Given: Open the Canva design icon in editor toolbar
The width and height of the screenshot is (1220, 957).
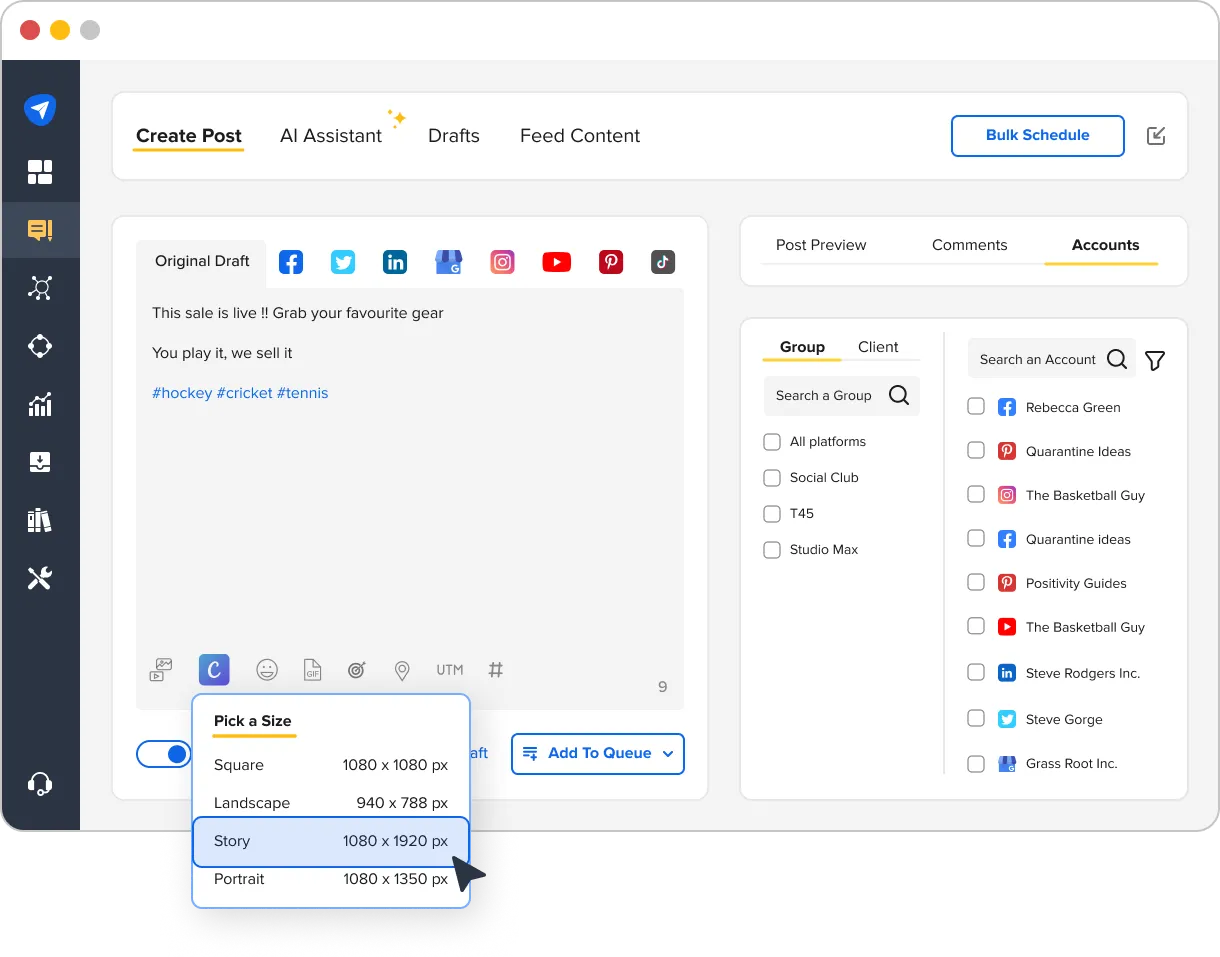Looking at the screenshot, I should coord(214,669).
